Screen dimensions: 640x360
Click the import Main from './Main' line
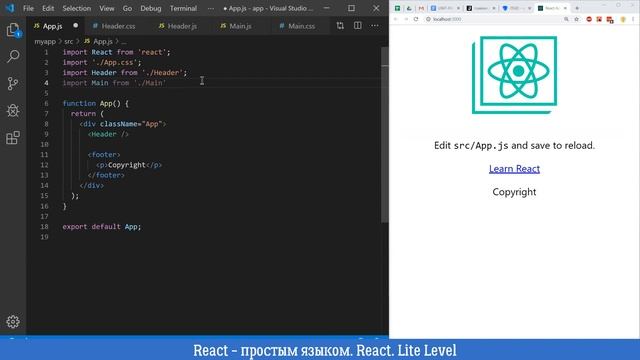(x=114, y=83)
